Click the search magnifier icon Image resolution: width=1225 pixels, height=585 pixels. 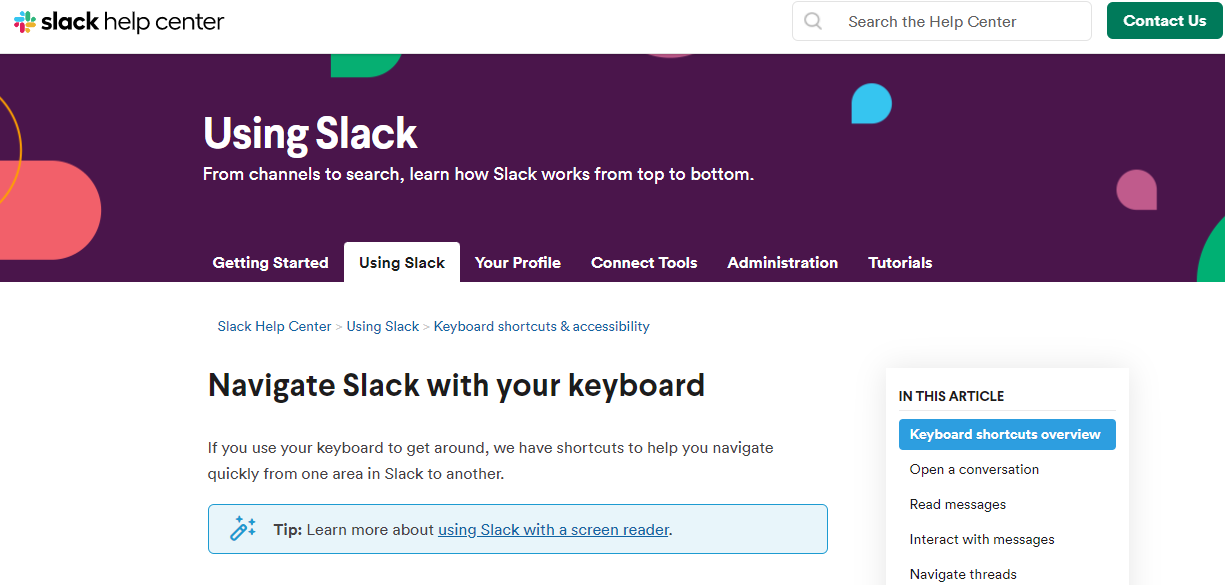pyautogui.click(x=813, y=21)
